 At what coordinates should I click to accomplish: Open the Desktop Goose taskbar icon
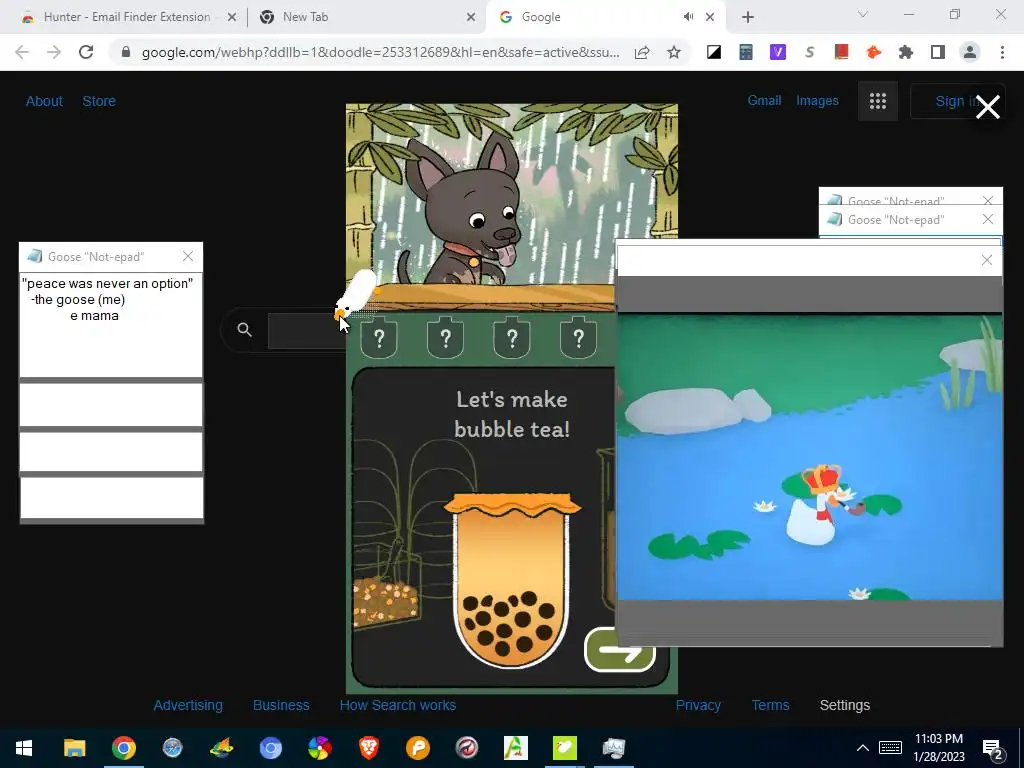pyautogui.click(x=564, y=748)
